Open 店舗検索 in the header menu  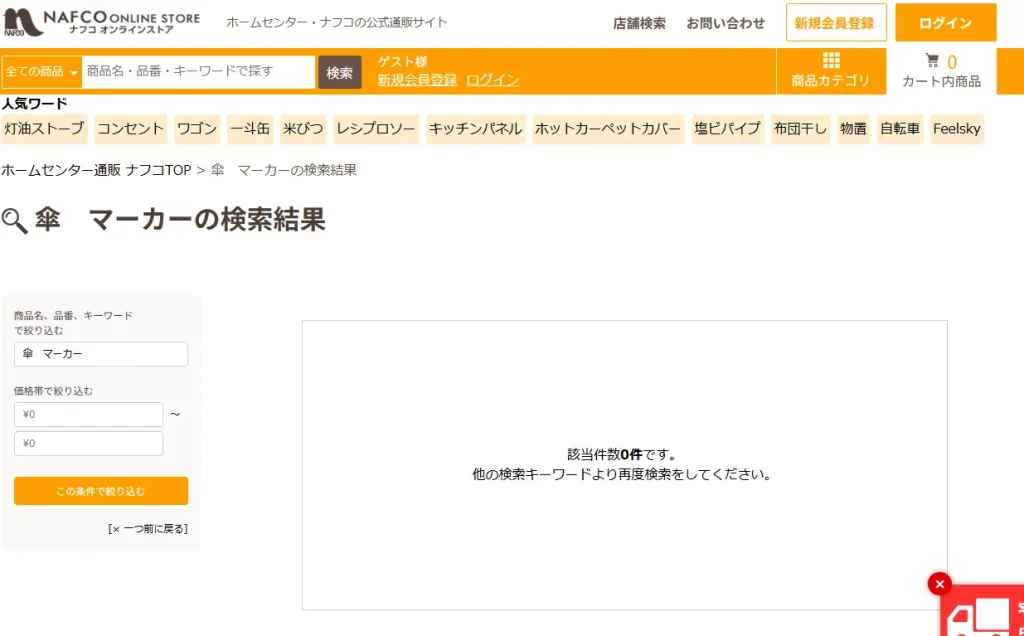(x=640, y=22)
